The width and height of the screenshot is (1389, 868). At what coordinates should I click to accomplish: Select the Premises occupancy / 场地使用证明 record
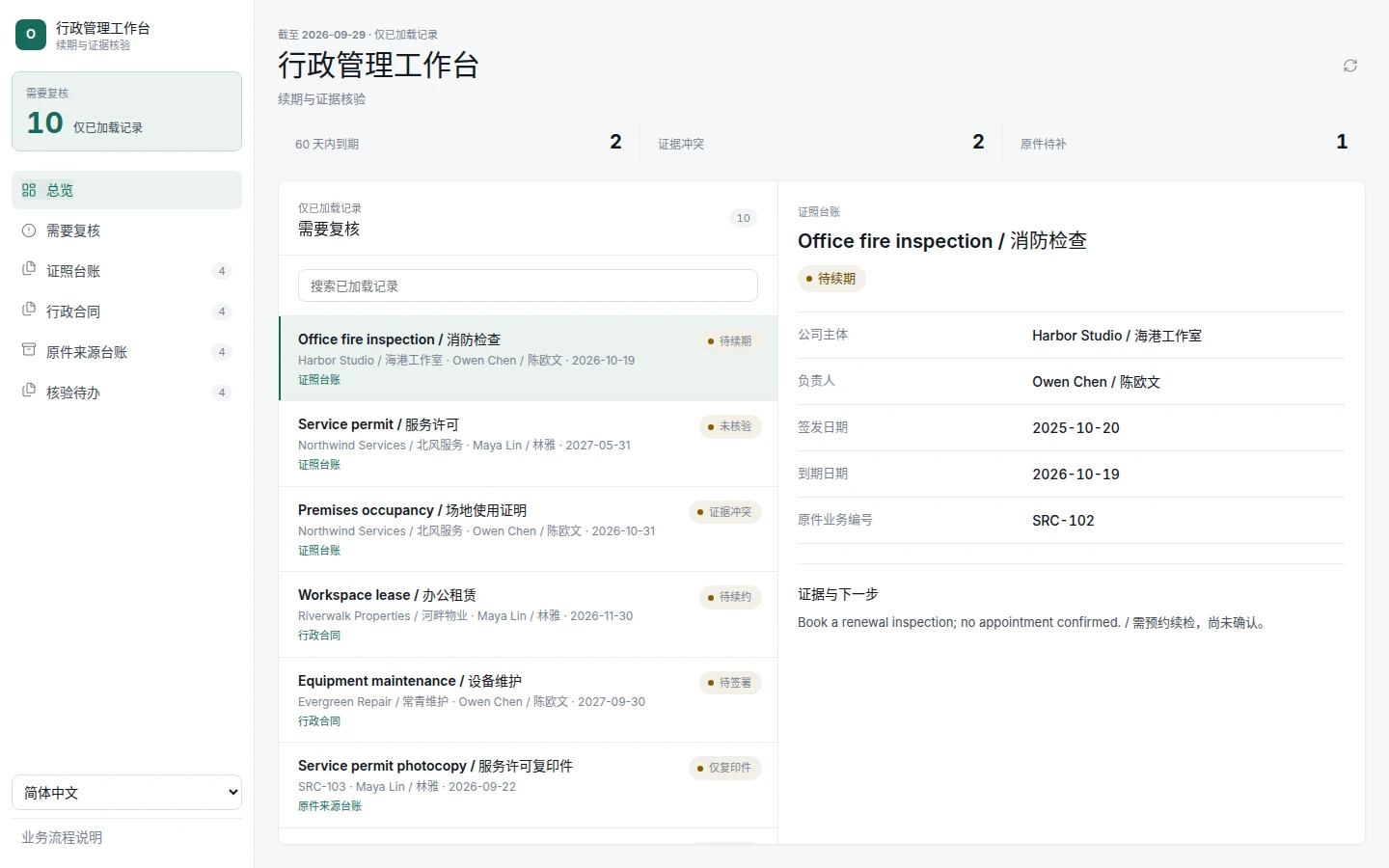528,529
